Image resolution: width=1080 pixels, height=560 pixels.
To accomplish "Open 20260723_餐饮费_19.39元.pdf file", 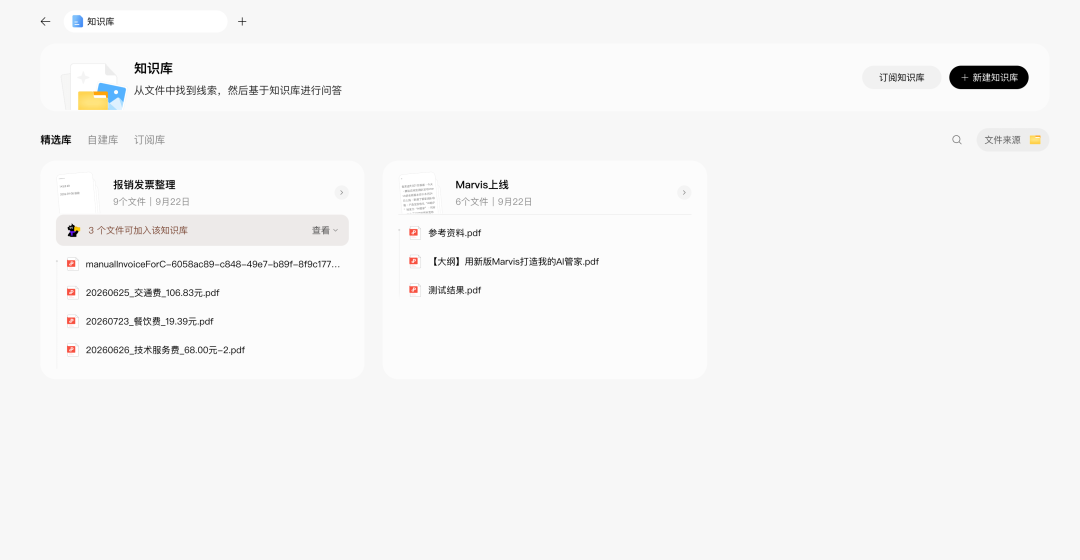I will pos(149,321).
